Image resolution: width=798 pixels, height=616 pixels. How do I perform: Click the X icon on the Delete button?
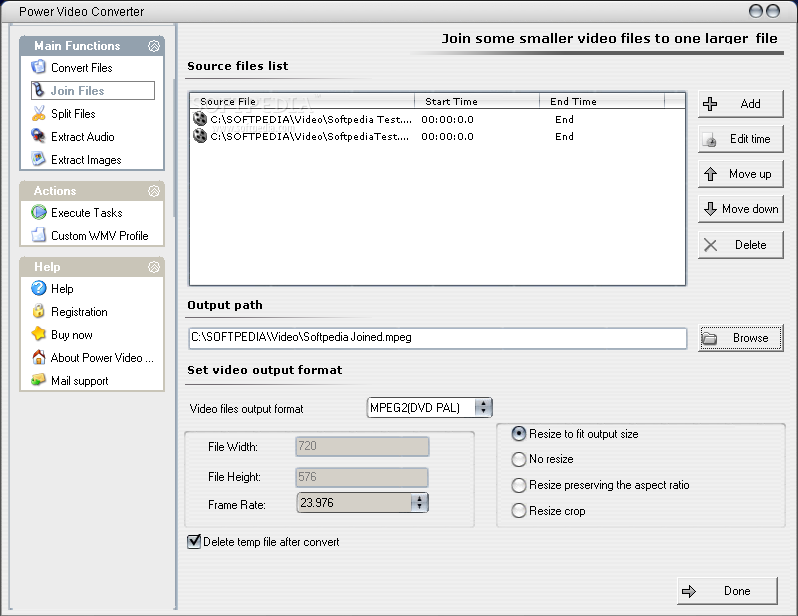tap(710, 245)
